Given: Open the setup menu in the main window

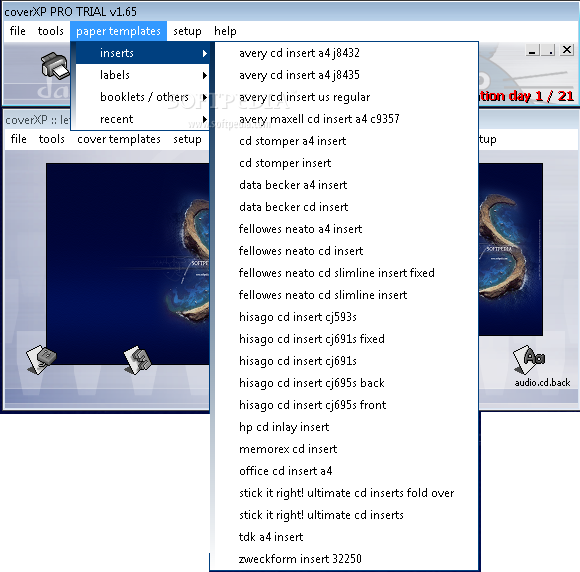Looking at the screenshot, I should [187, 31].
